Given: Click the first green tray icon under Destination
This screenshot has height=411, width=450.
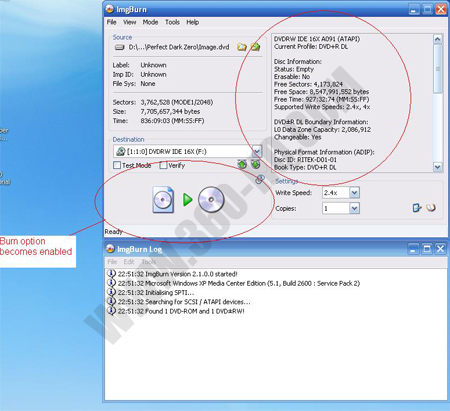Looking at the screenshot, I should coord(242,164).
